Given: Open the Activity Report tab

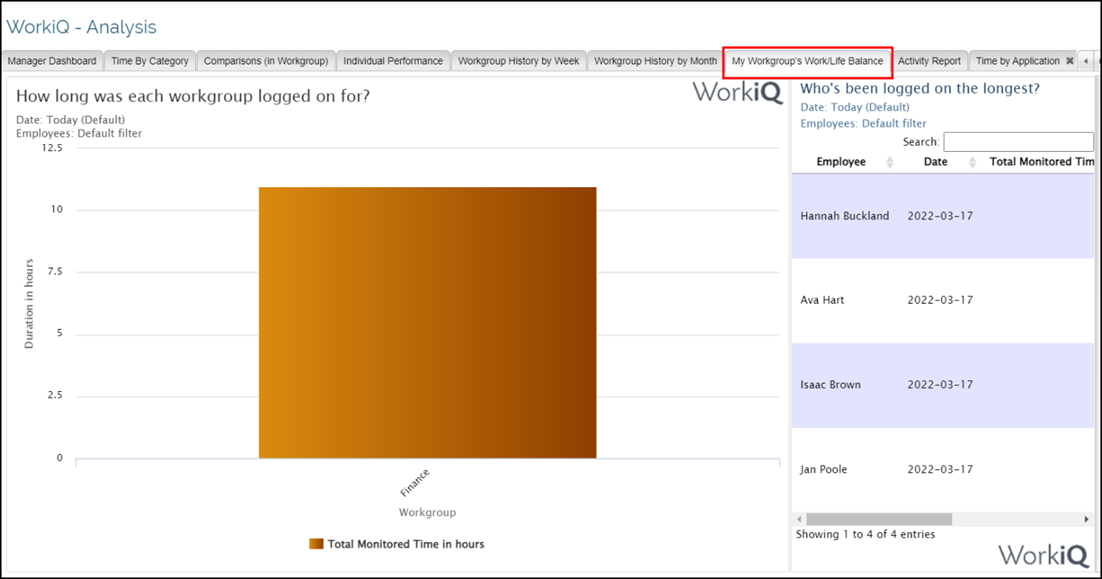Looking at the screenshot, I should 929,61.
